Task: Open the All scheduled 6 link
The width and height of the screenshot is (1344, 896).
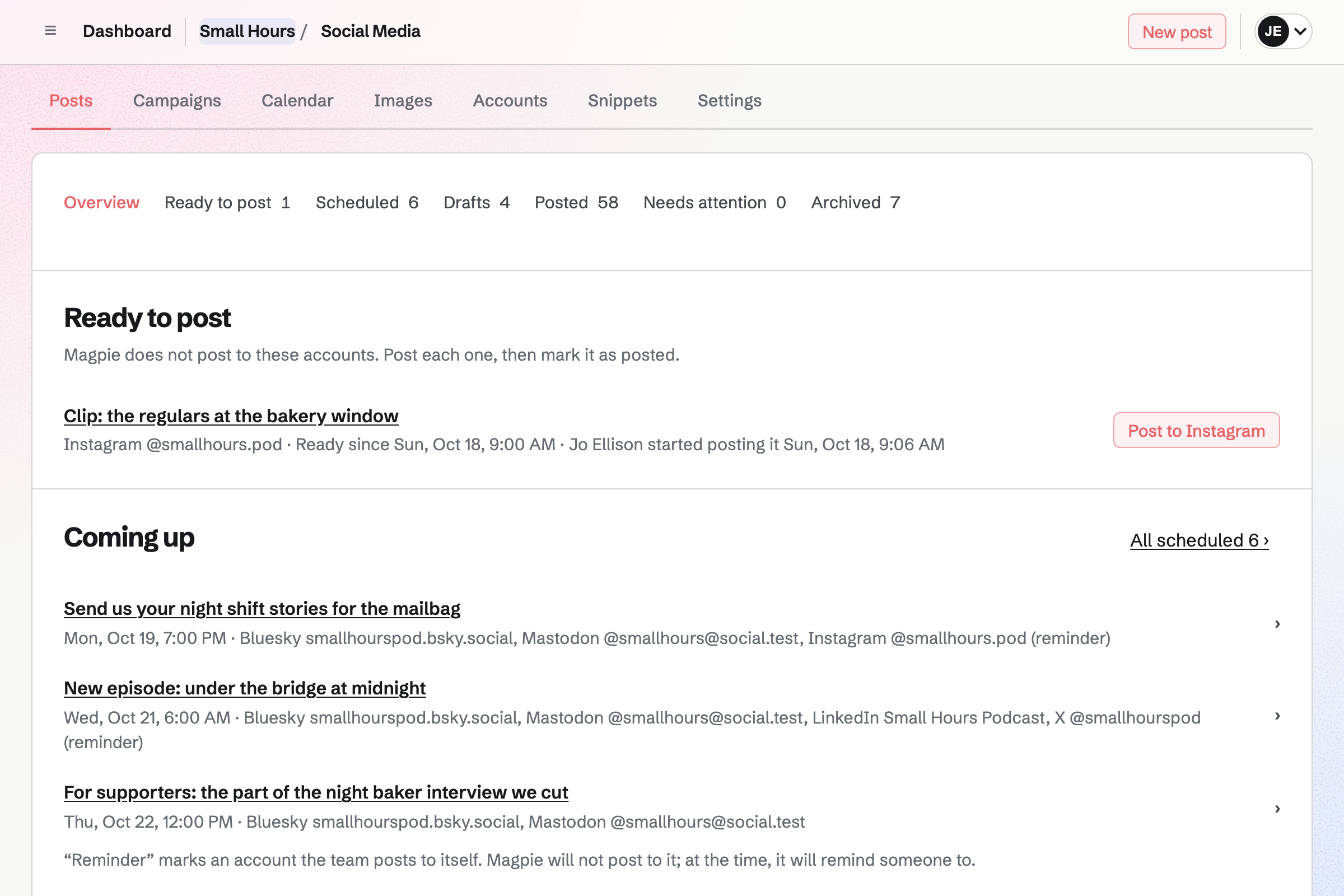Action: click(x=1199, y=540)
